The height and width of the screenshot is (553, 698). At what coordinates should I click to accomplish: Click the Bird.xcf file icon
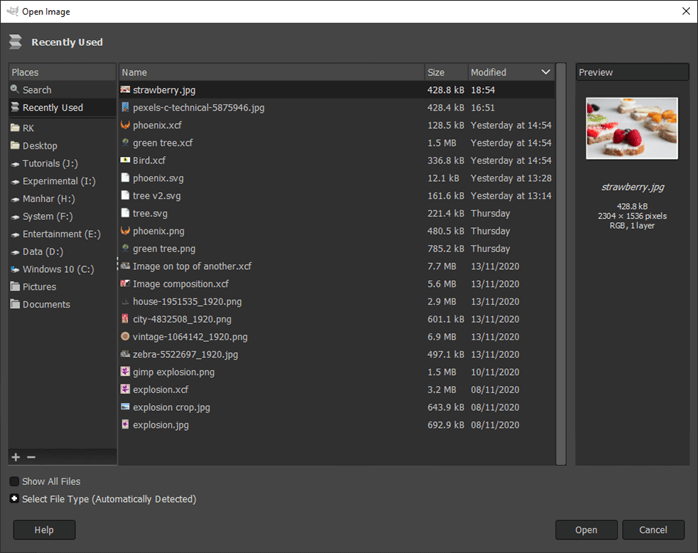coord(125,160)
